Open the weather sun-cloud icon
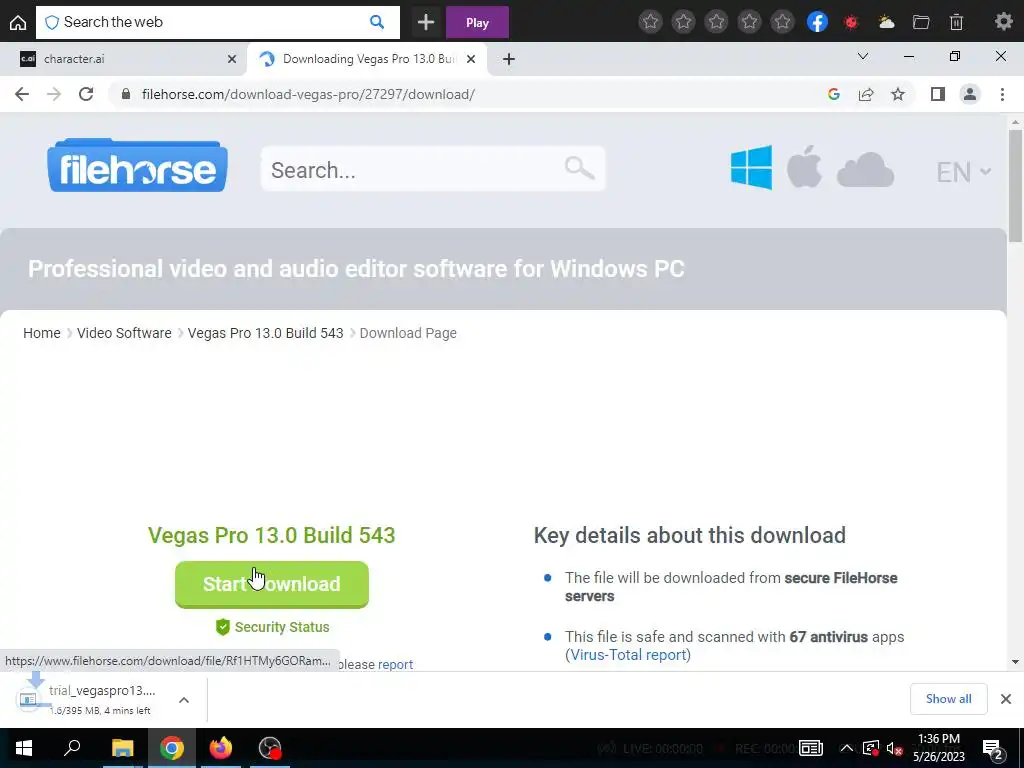The image size is (1024, 768). [x=886, y=22]
